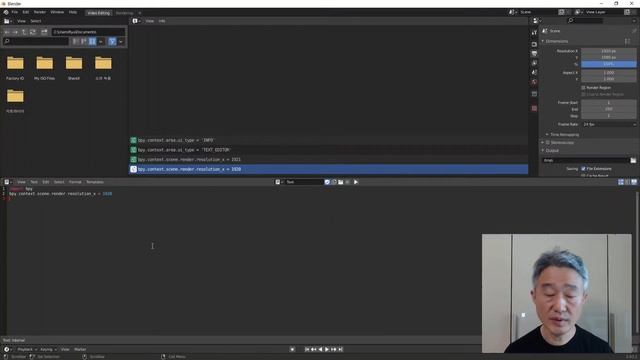Refresh the file list
The height and width of the screenshot is (360, 640).
(x=33, y=32)
